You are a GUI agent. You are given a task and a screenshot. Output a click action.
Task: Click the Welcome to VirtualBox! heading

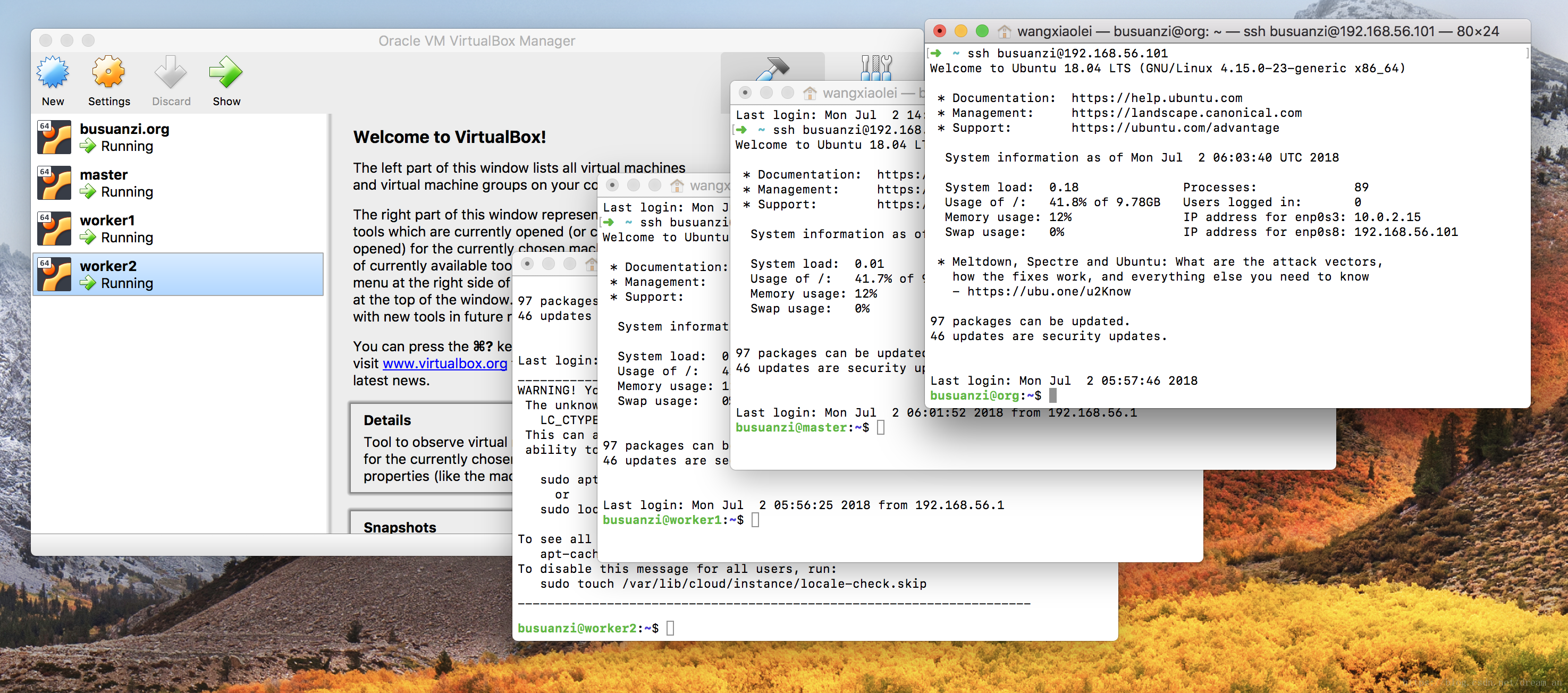coord(449,137)
